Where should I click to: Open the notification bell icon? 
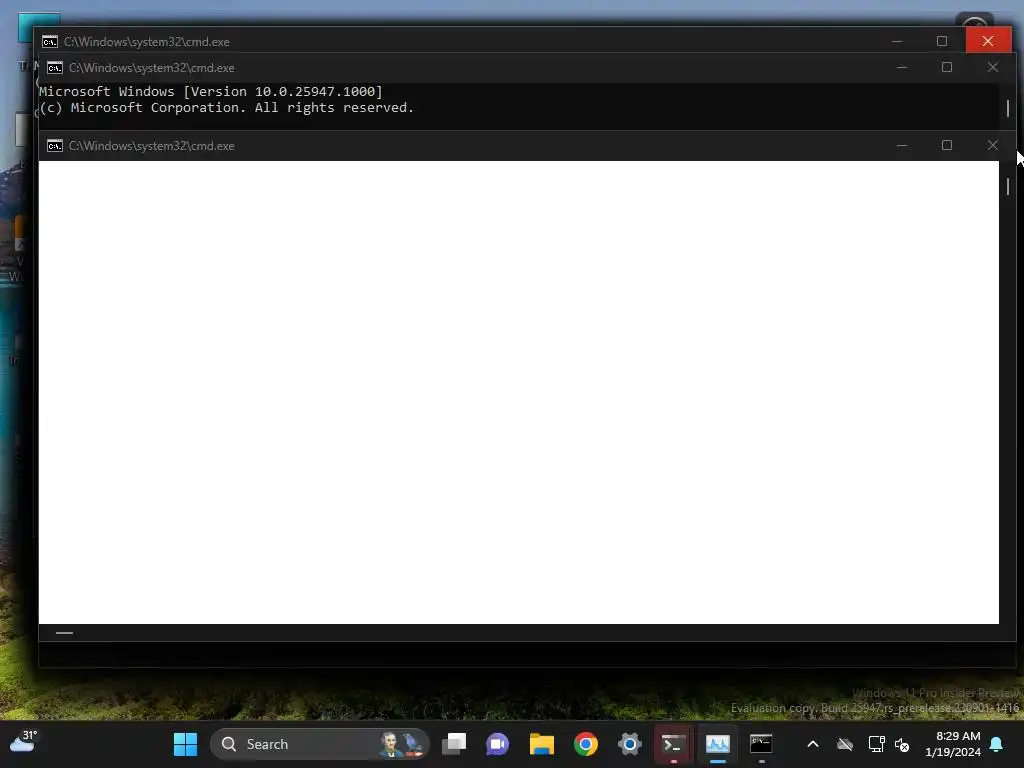pos(997,744)
